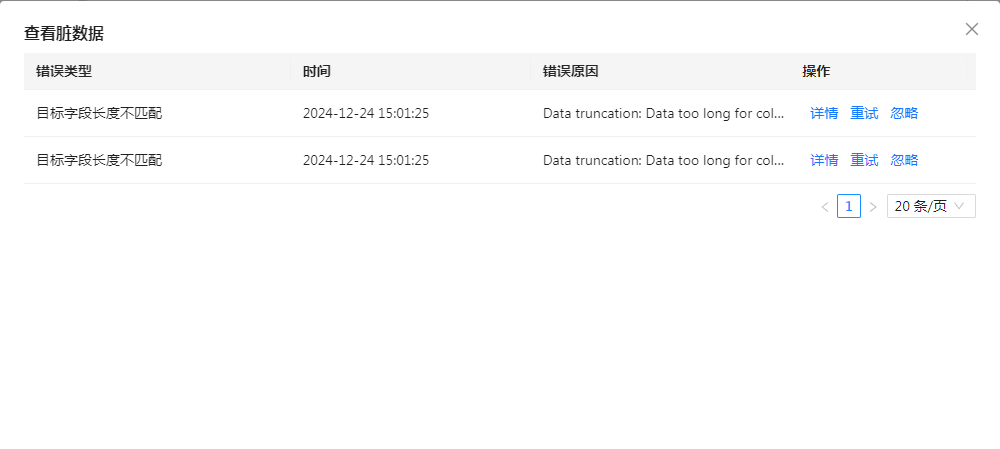The height and width of the screenshot is (449, 1000).
Task: Click 重试 in the second row
Action: (864, 160)
